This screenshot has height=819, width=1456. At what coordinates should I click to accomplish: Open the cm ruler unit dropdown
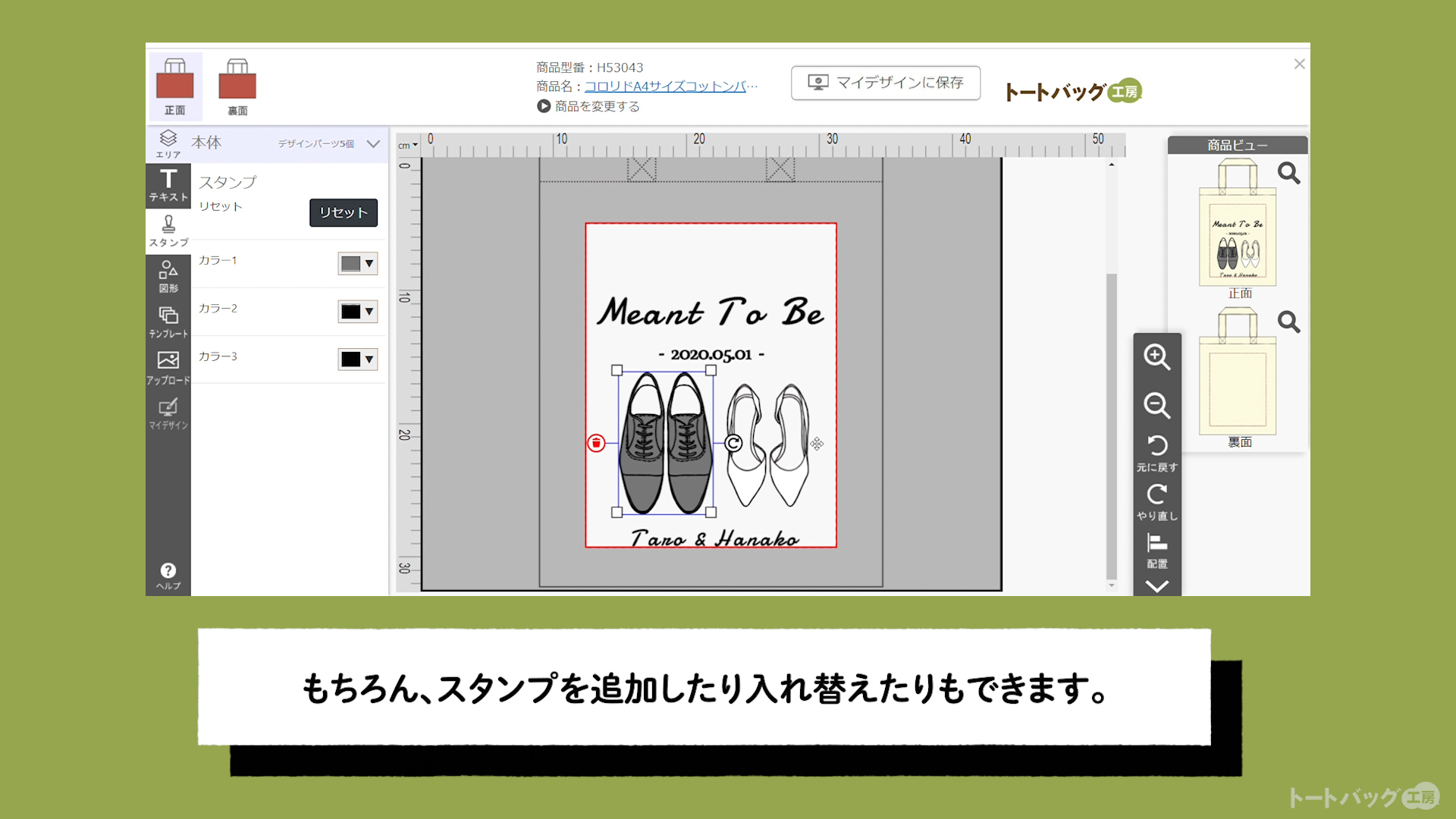tap(408, 146)
